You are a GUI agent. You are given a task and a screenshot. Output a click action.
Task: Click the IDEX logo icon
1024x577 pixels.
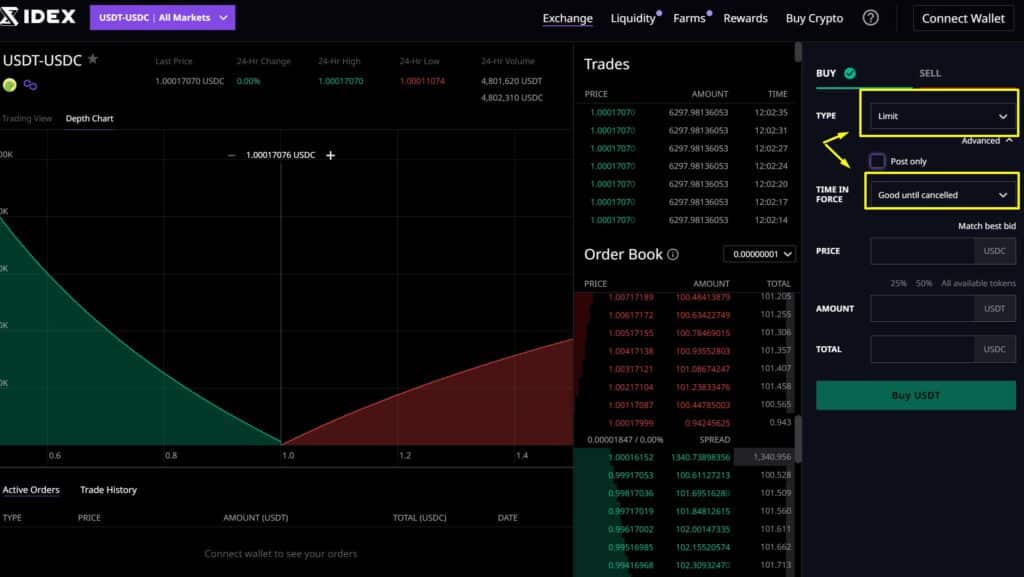coord(10,17)
